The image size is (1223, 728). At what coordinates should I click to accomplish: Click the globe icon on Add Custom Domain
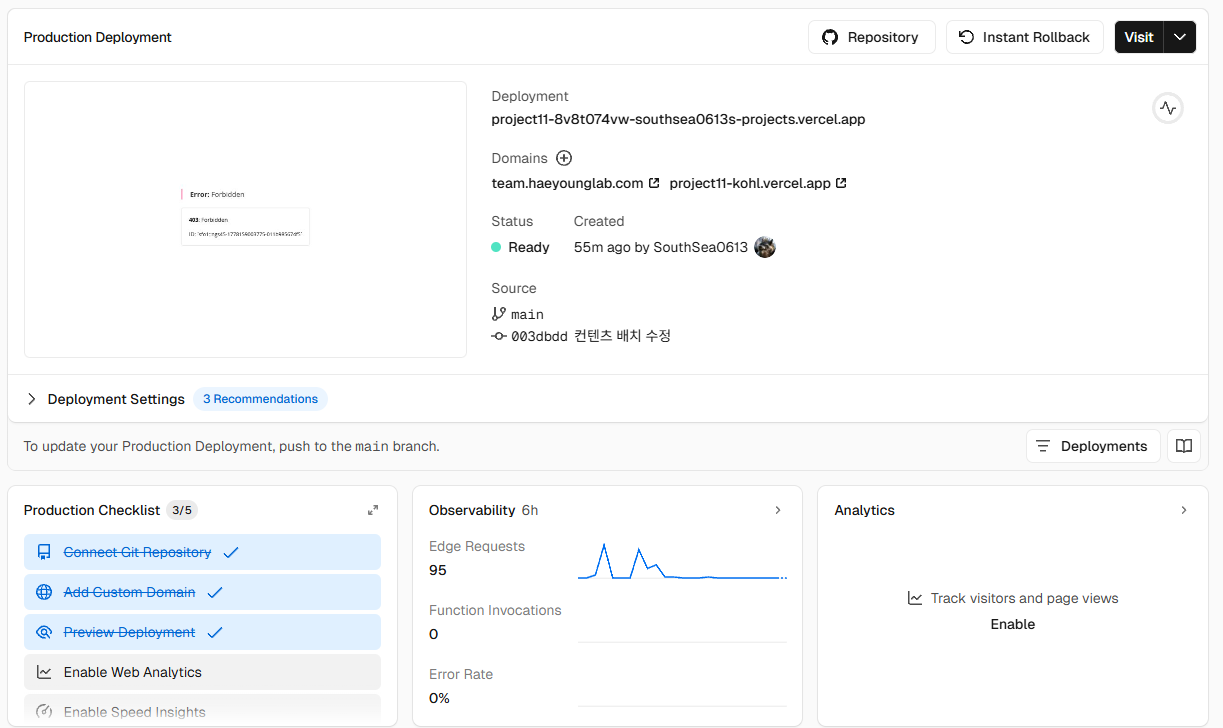pyautogui.click(x=44, y=592)
